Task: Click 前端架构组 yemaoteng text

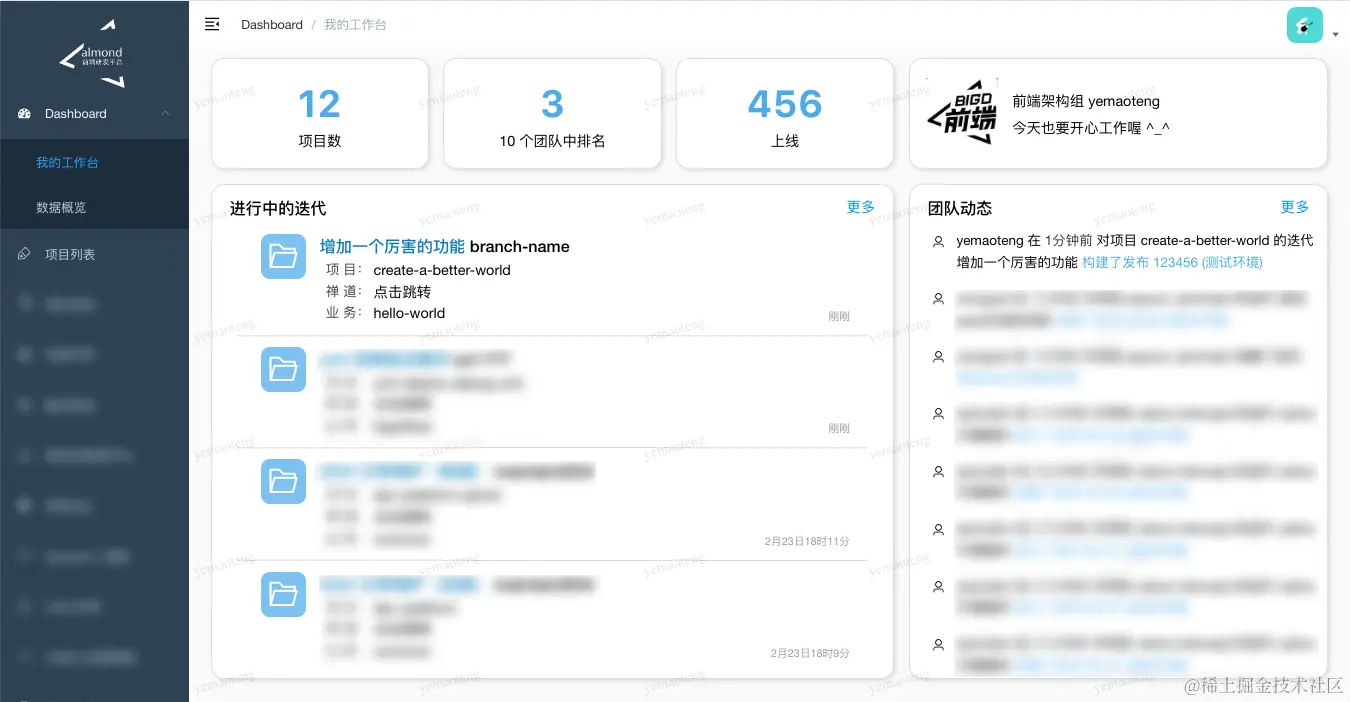Action: (x=1086, y=101)
